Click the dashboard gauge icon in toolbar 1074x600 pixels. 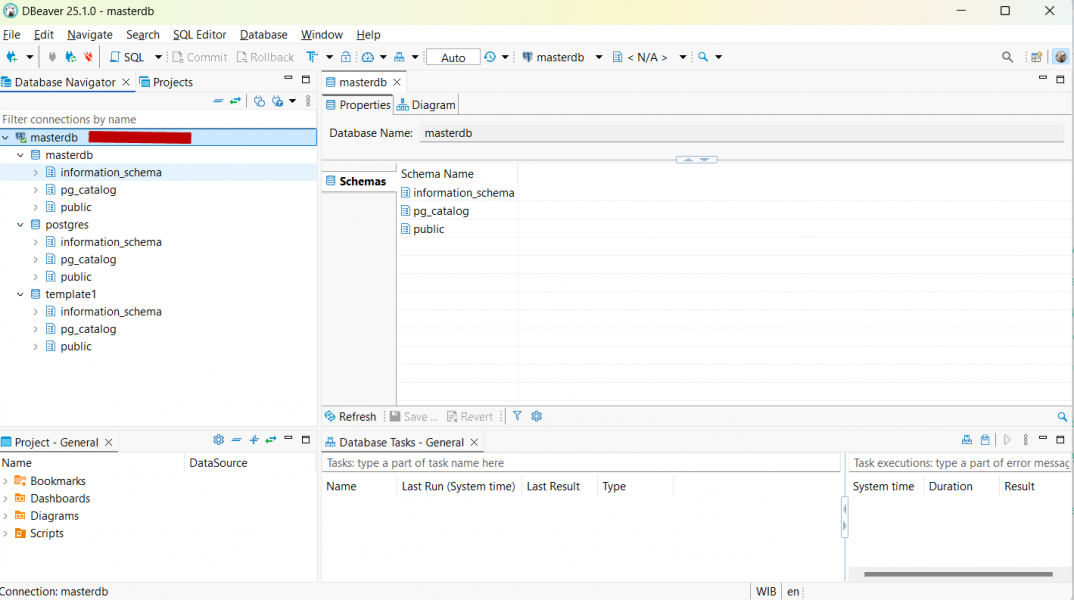[x=368, y=57]
